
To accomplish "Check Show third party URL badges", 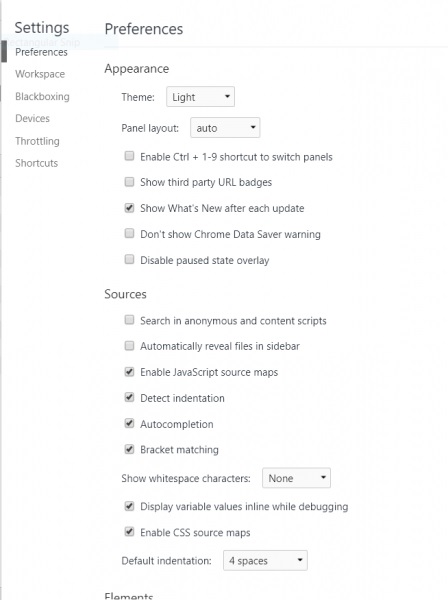I will click(129, 182).
